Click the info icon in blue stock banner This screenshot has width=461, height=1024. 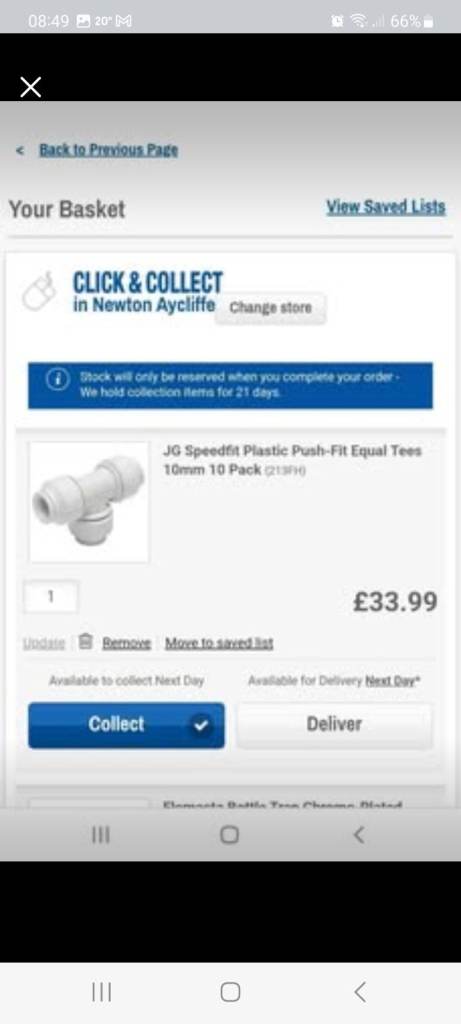pyautogui.click(x=57, y=379)
